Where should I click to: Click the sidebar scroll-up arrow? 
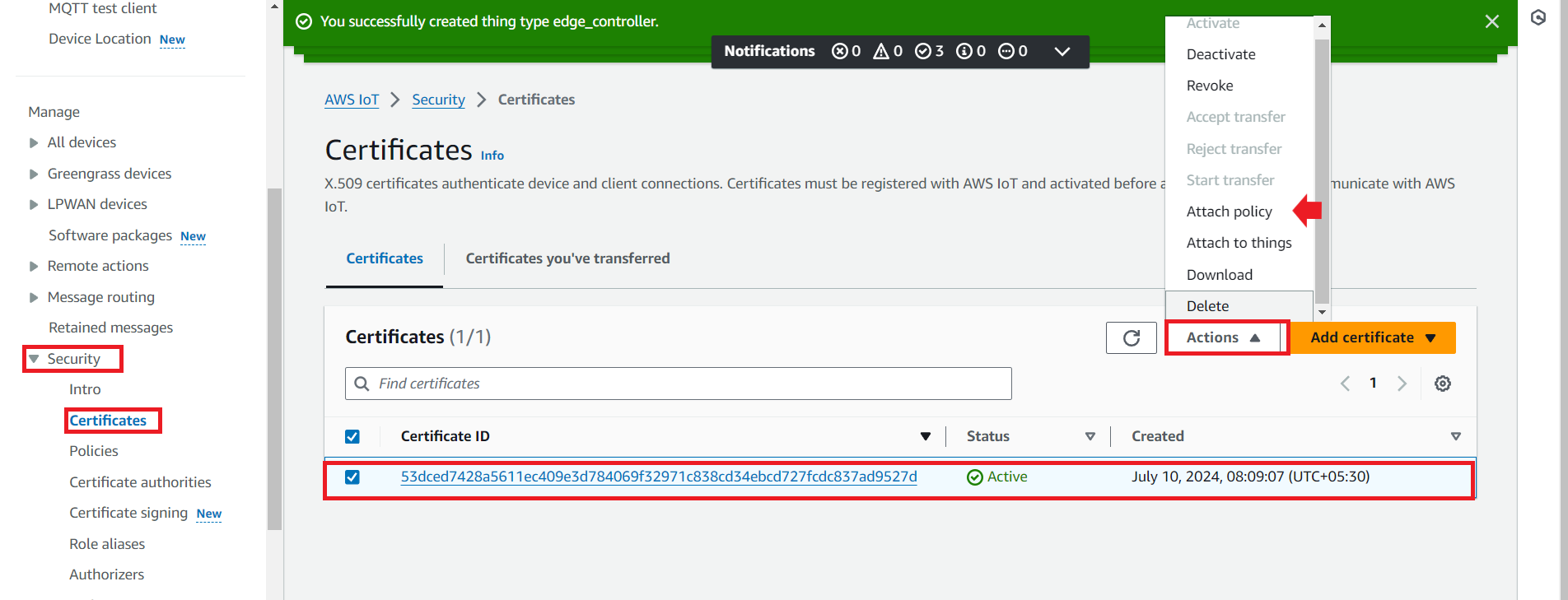pos(274,7)
